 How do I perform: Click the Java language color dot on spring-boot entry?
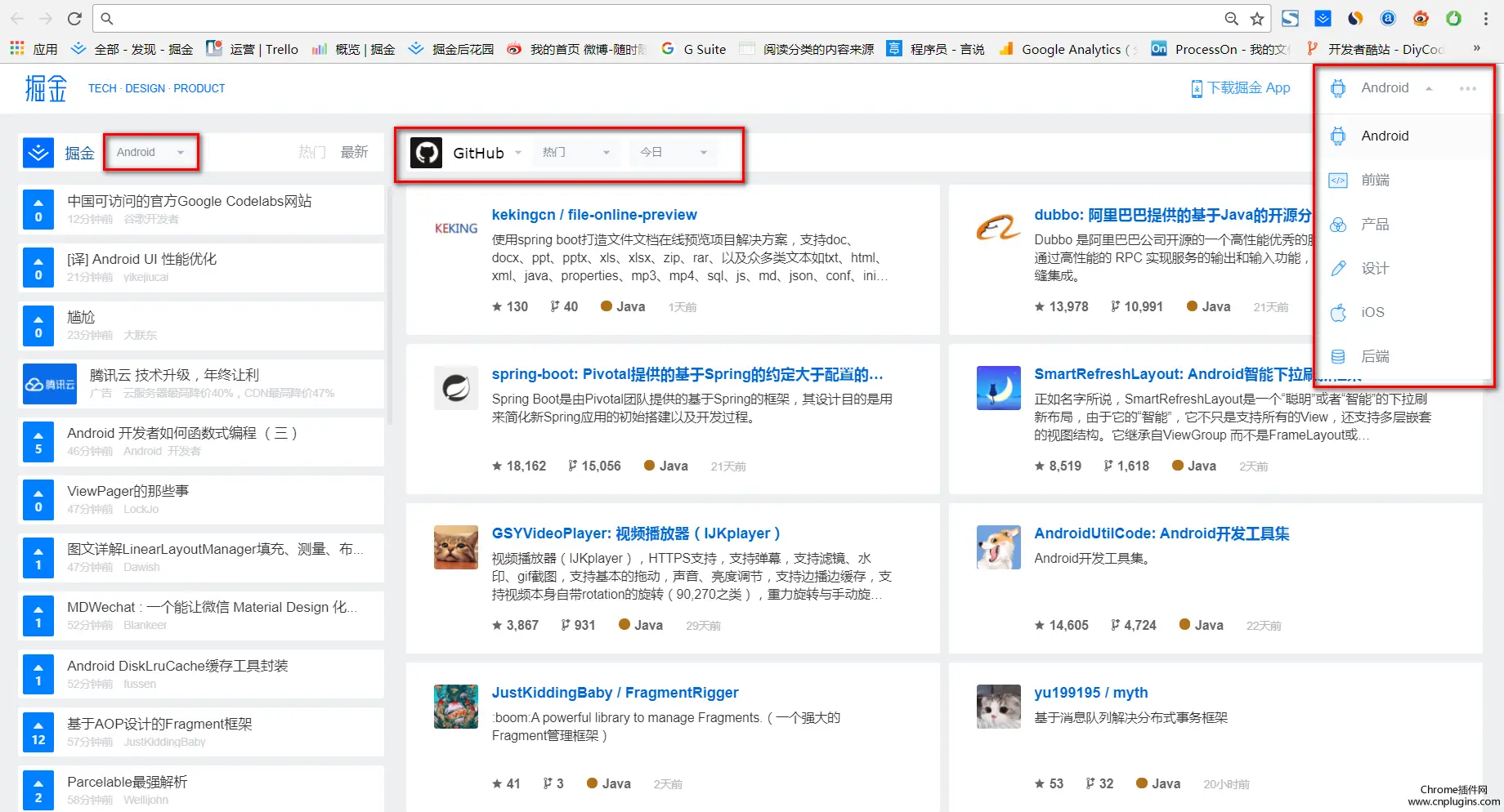[650, 466]
